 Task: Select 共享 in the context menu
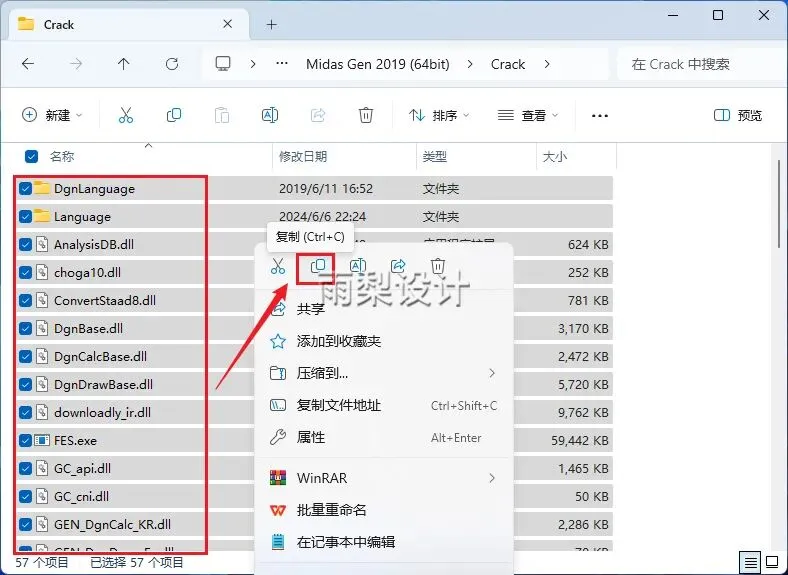tap(384, 309)
